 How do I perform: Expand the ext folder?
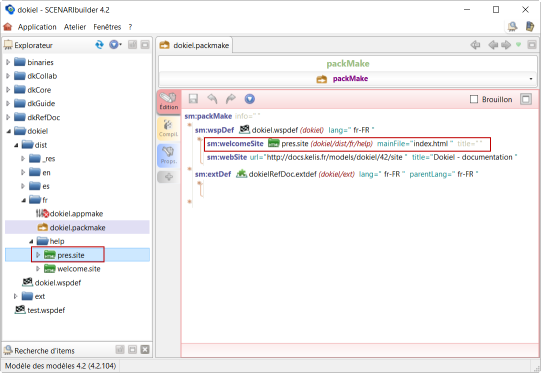coord(16,296)
